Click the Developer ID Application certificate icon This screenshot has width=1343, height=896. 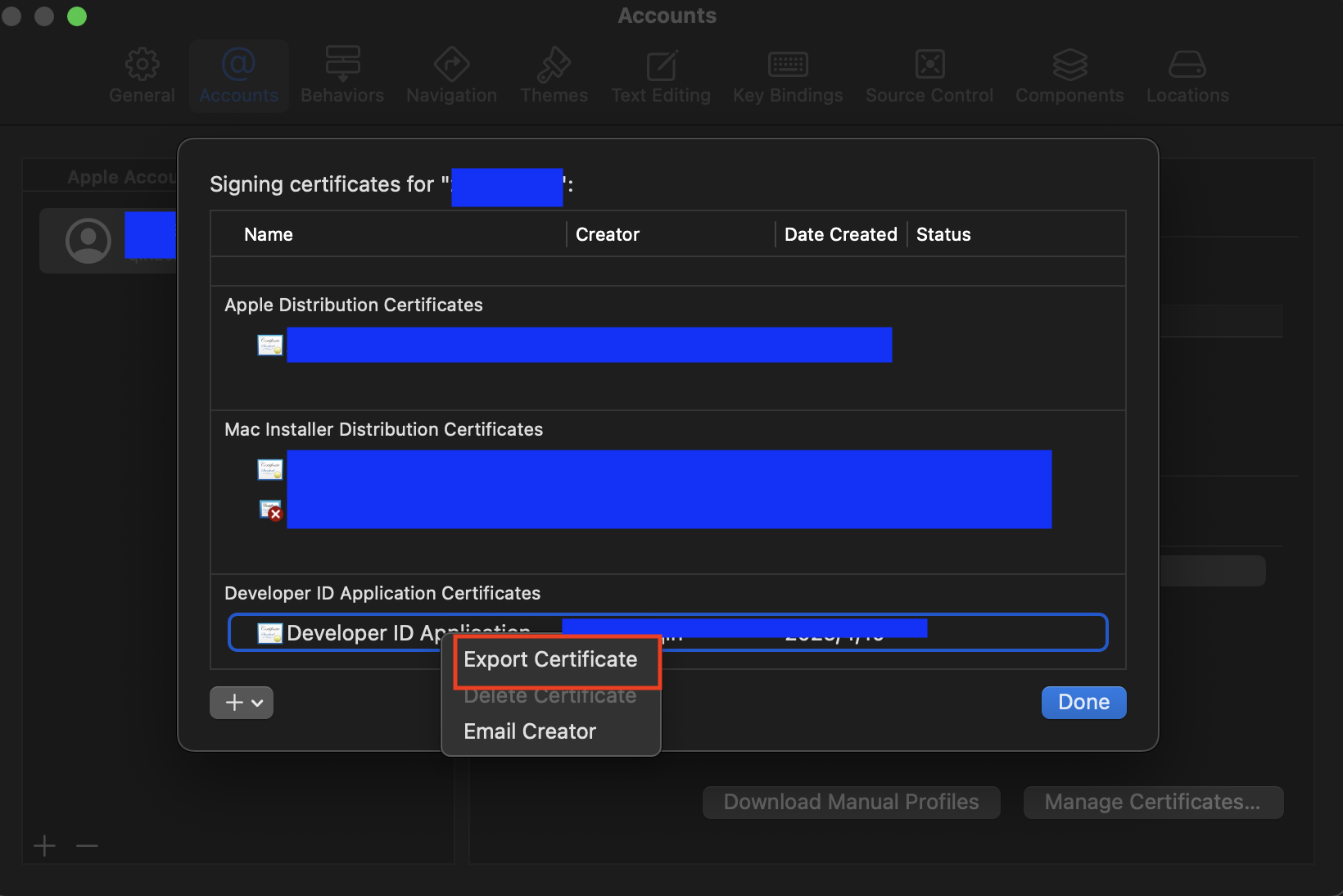tap(270, 633)
